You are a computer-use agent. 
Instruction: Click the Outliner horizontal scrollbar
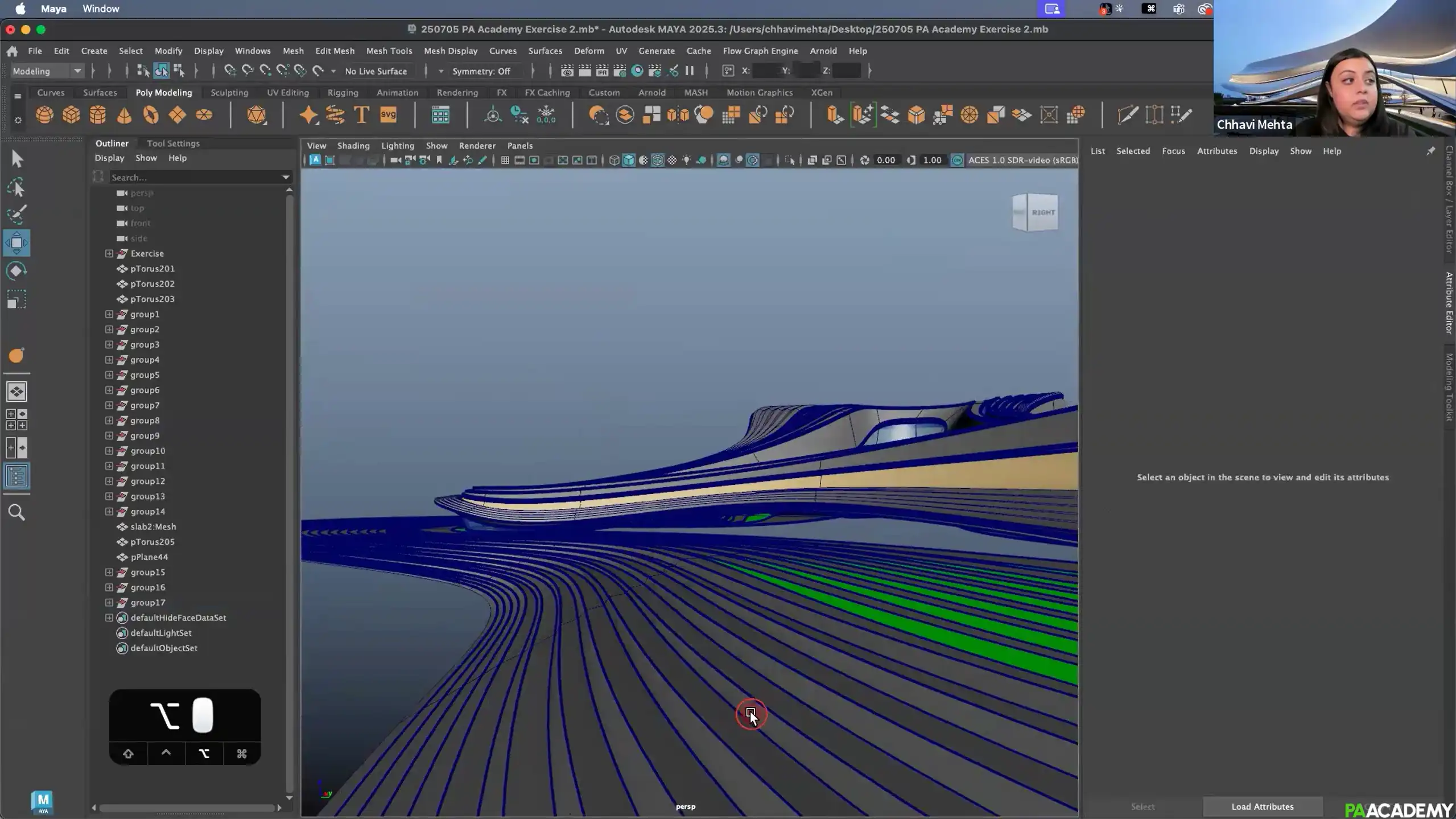click(187, 808)
